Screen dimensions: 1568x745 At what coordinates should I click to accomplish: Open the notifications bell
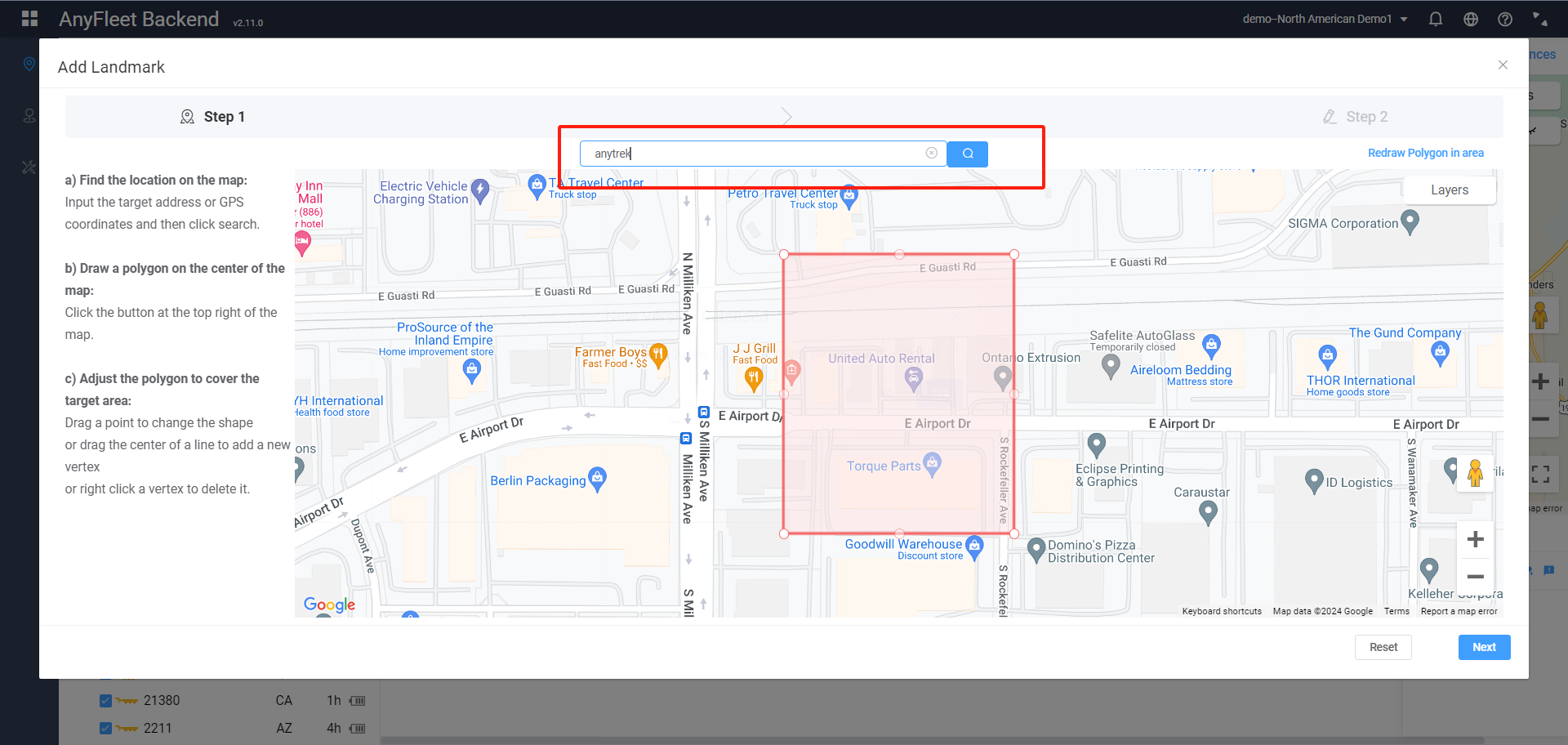[1436, 19]
